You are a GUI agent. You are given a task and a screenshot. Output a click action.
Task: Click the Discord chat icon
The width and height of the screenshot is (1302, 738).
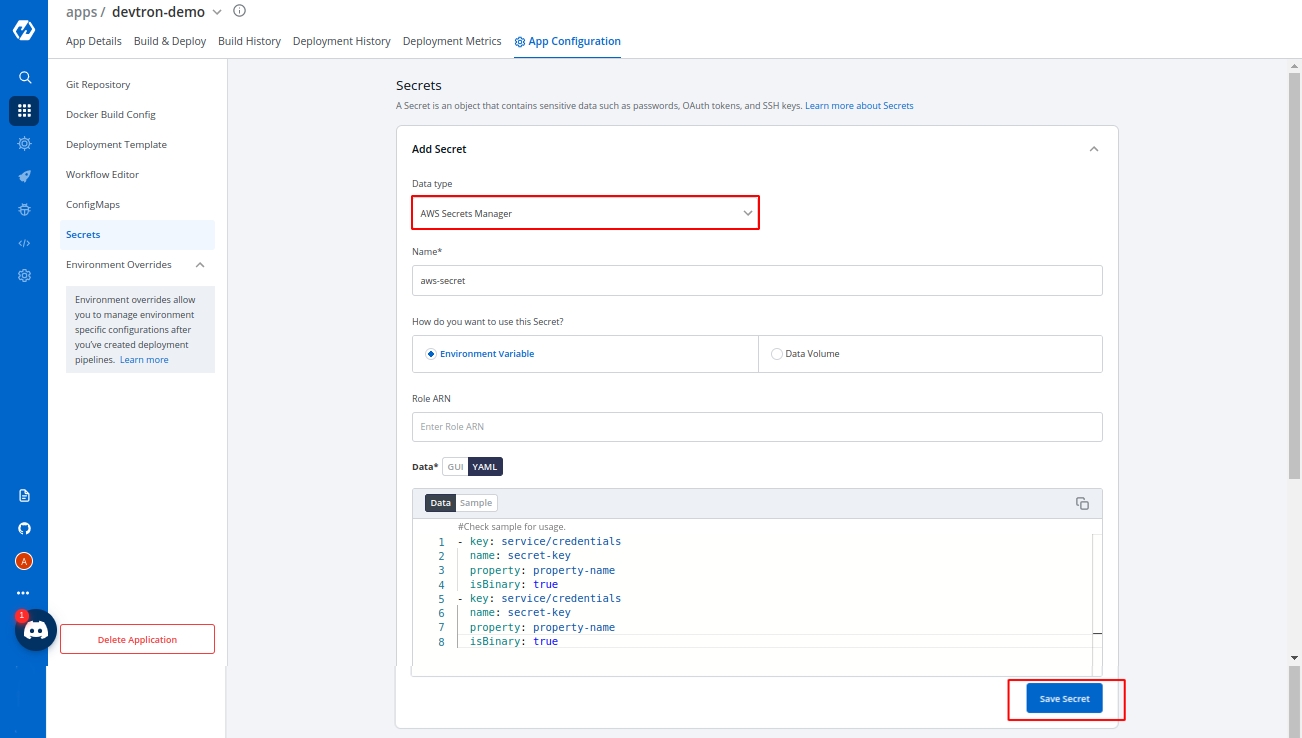[x=36, y=630]
